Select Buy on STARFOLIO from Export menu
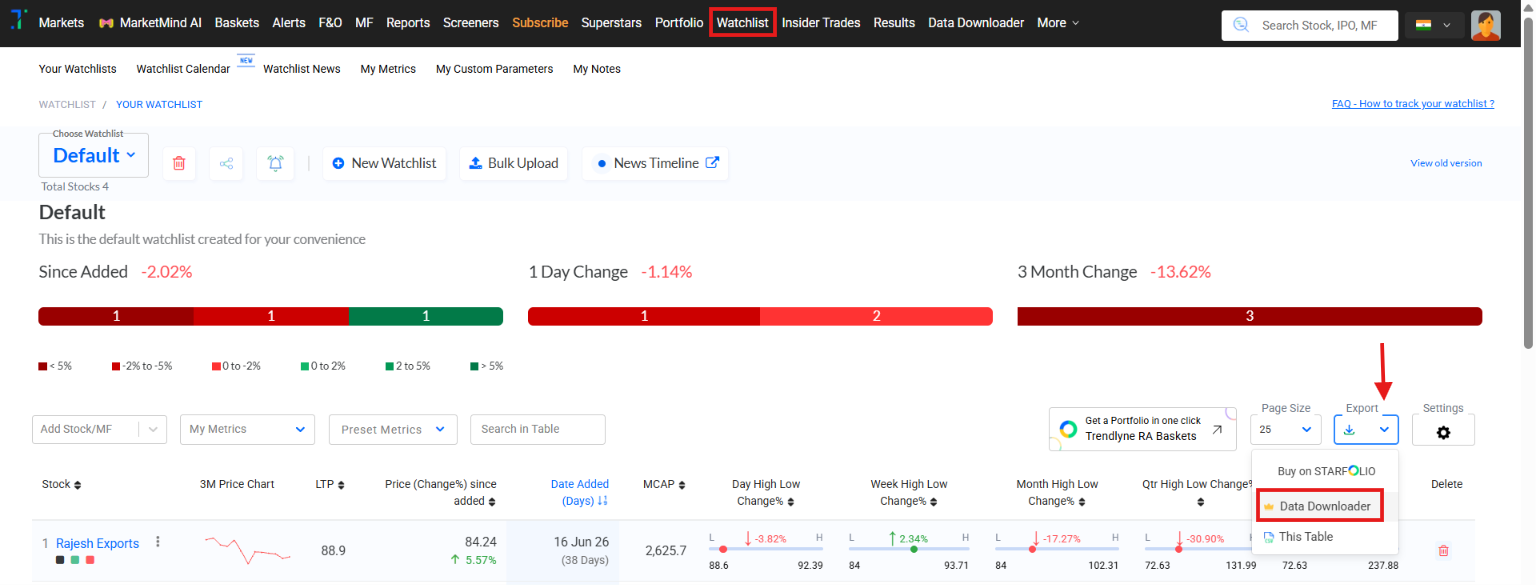Viewport: 1536px width, 585px height. [1326, 470]
